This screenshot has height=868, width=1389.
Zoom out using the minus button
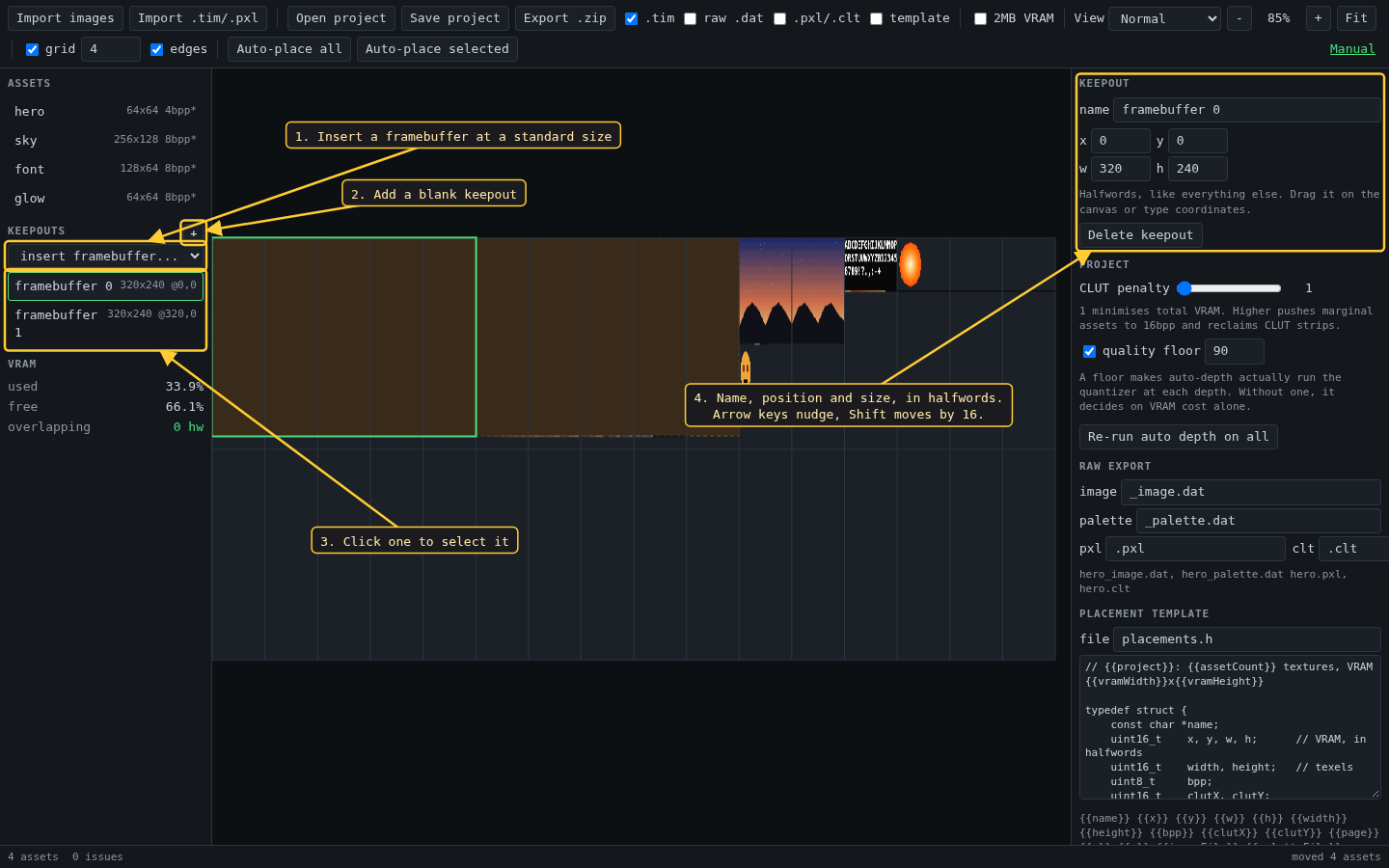click(x=1239, y=18)
